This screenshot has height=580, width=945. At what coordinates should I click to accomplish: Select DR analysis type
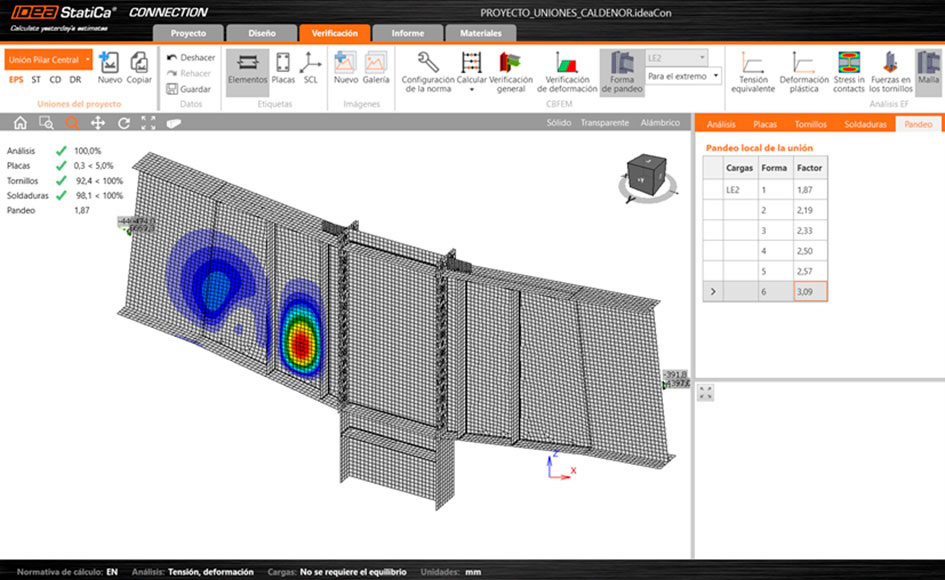tap(75, 80)
